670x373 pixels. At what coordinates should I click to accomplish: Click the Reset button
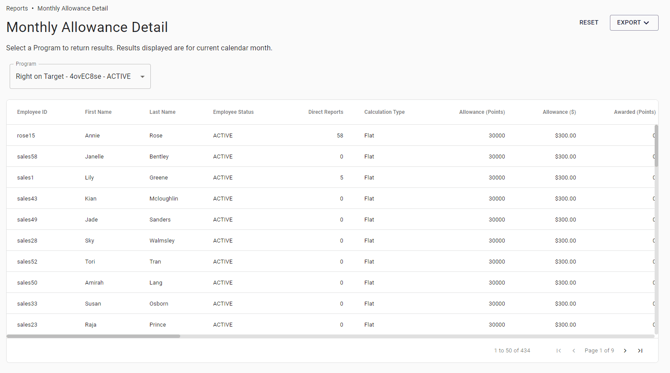click(588, 23)
